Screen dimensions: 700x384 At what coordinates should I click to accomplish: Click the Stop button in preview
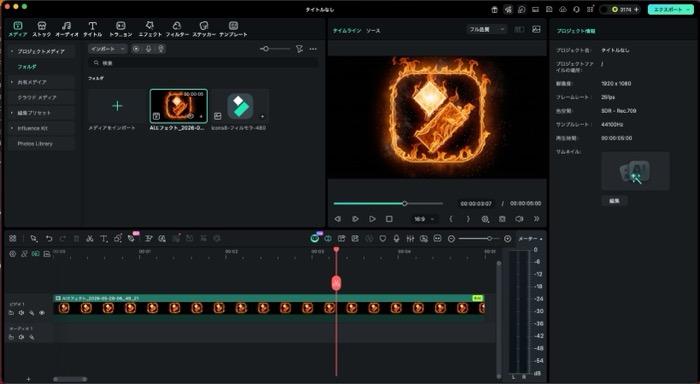[x=389, y=219]
